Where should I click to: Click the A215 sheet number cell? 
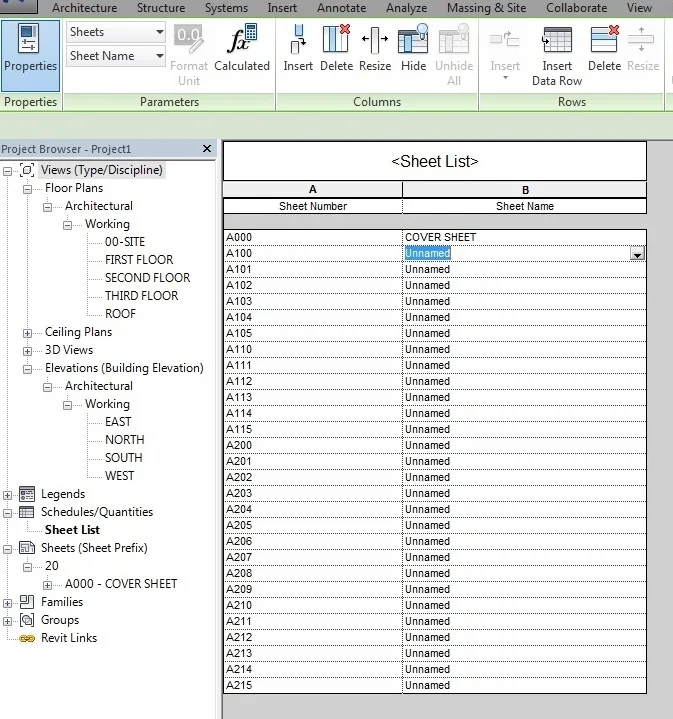coord(313,685)
